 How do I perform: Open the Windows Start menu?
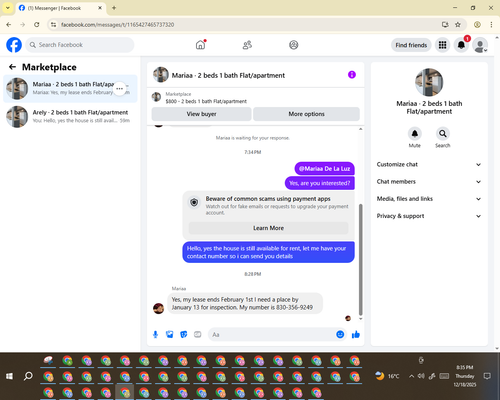coord(9,376)
